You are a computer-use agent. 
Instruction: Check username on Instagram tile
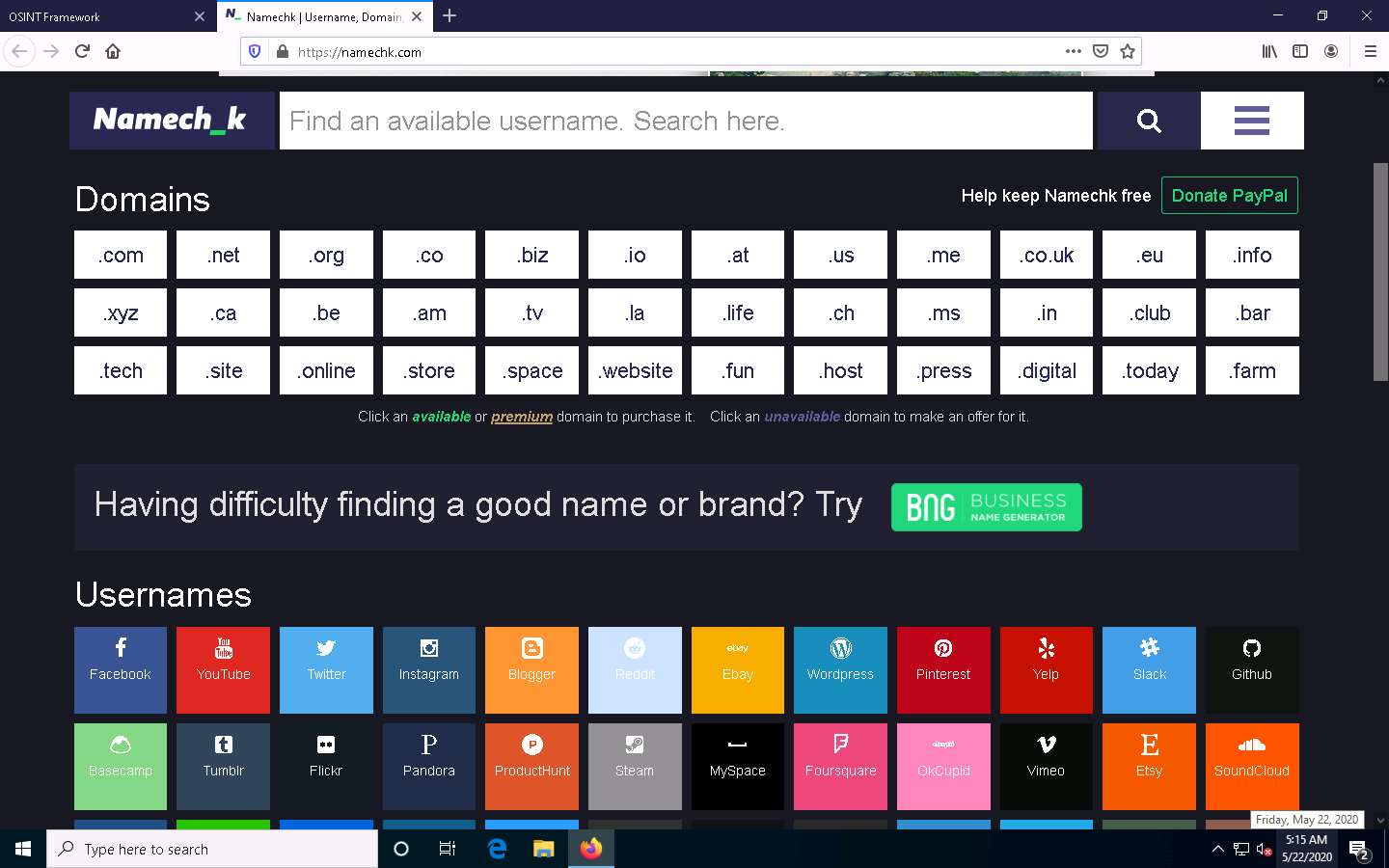tap(429, 670)
